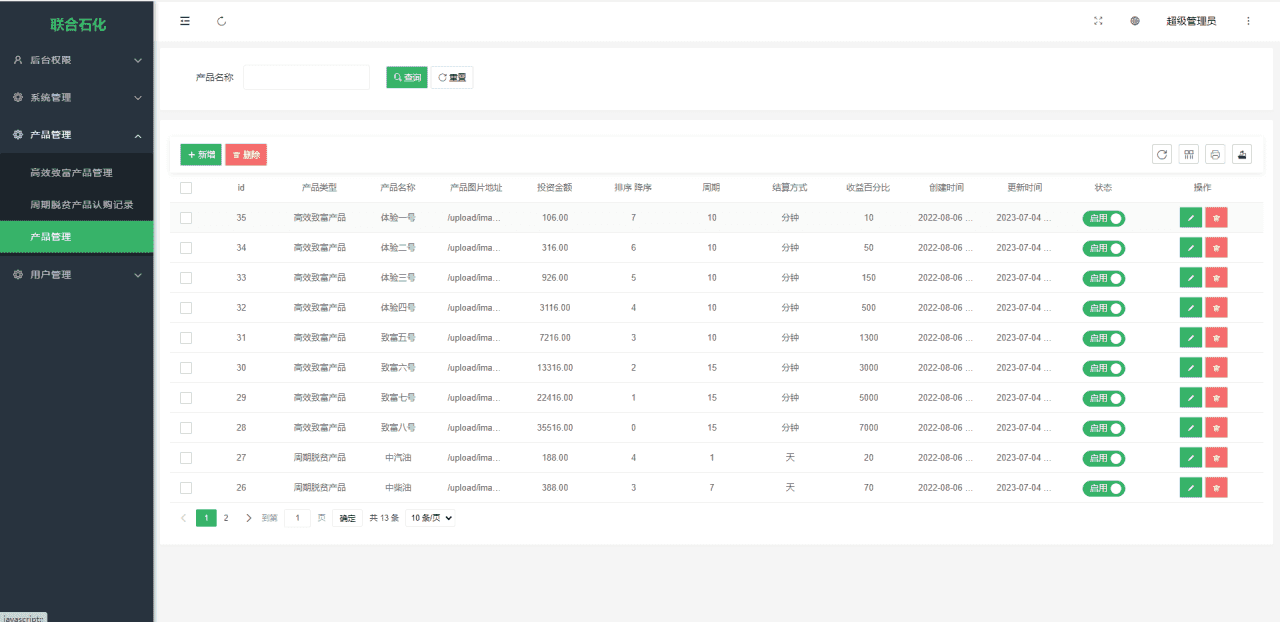Open the column filter grid icon
This screenshot has height=622, width=1280.
click(x=1188, y=154)
